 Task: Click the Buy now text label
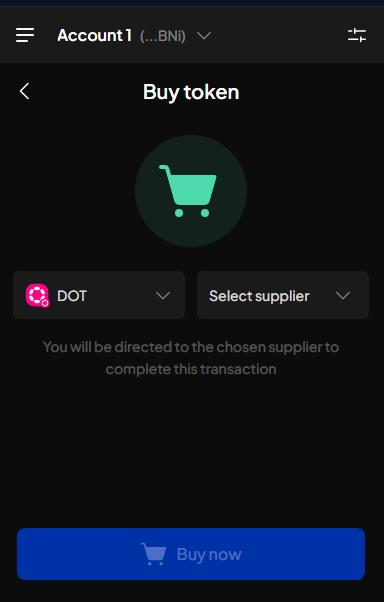(x=209, y=554)
